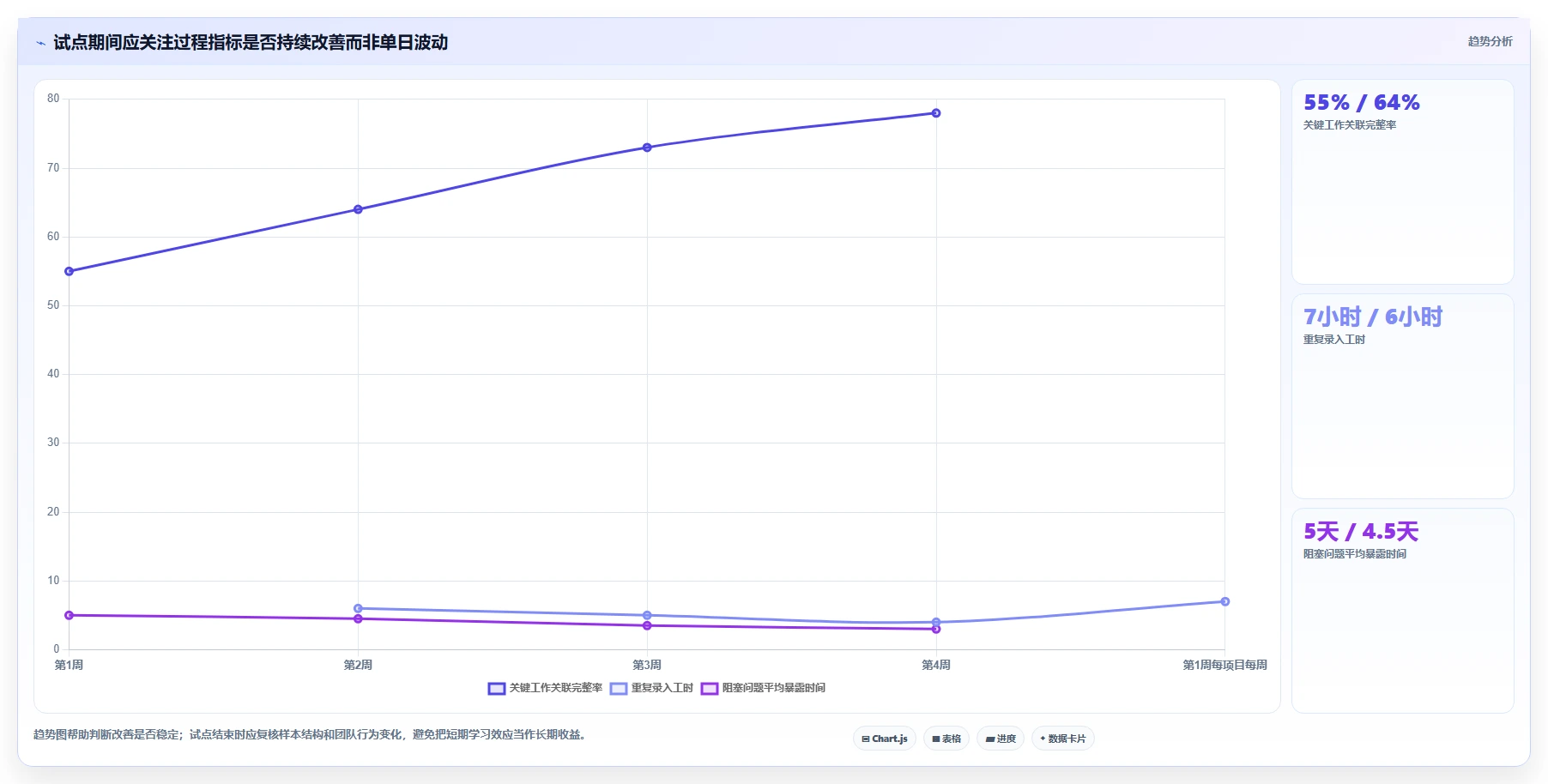The width and height of the screenshot is (1548, 784).
Task: Toggle the 关键工作关联完整率 legend series
Action: (x=545, y=688)
